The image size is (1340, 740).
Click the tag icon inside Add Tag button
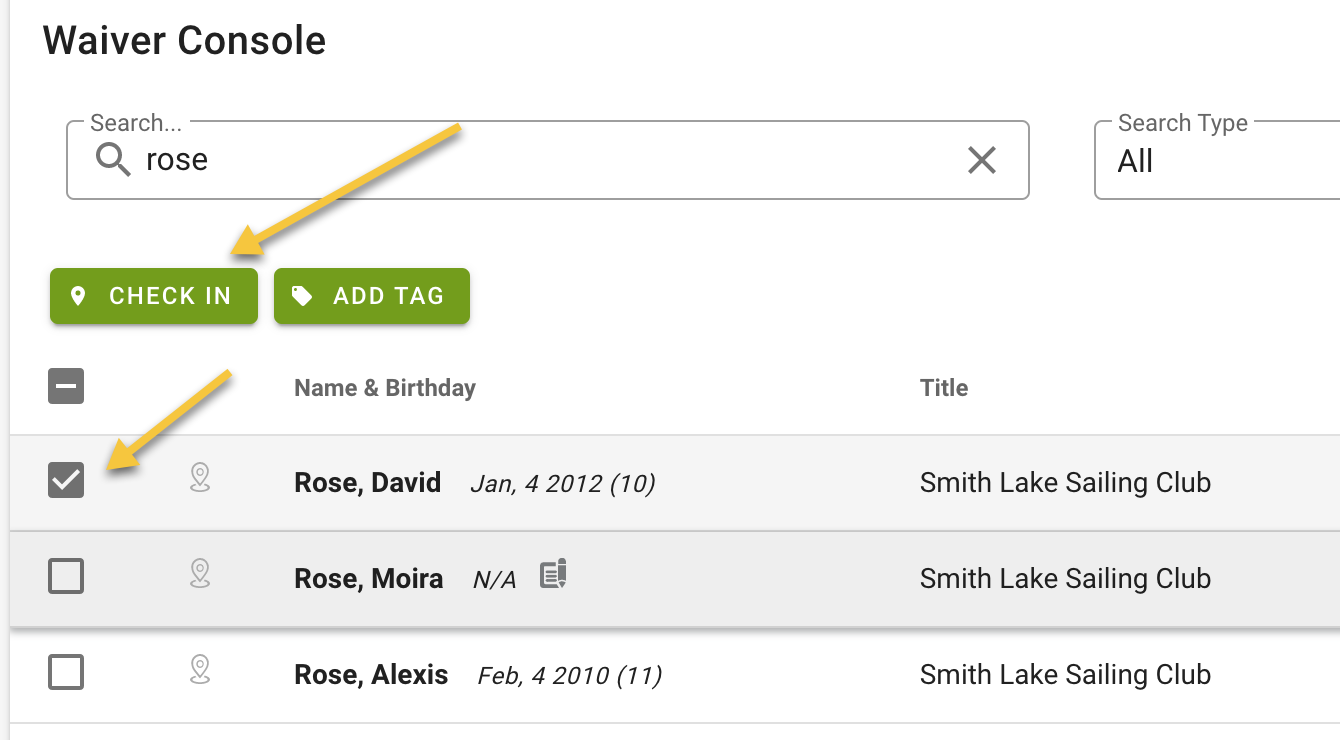(x=302, y=297)
